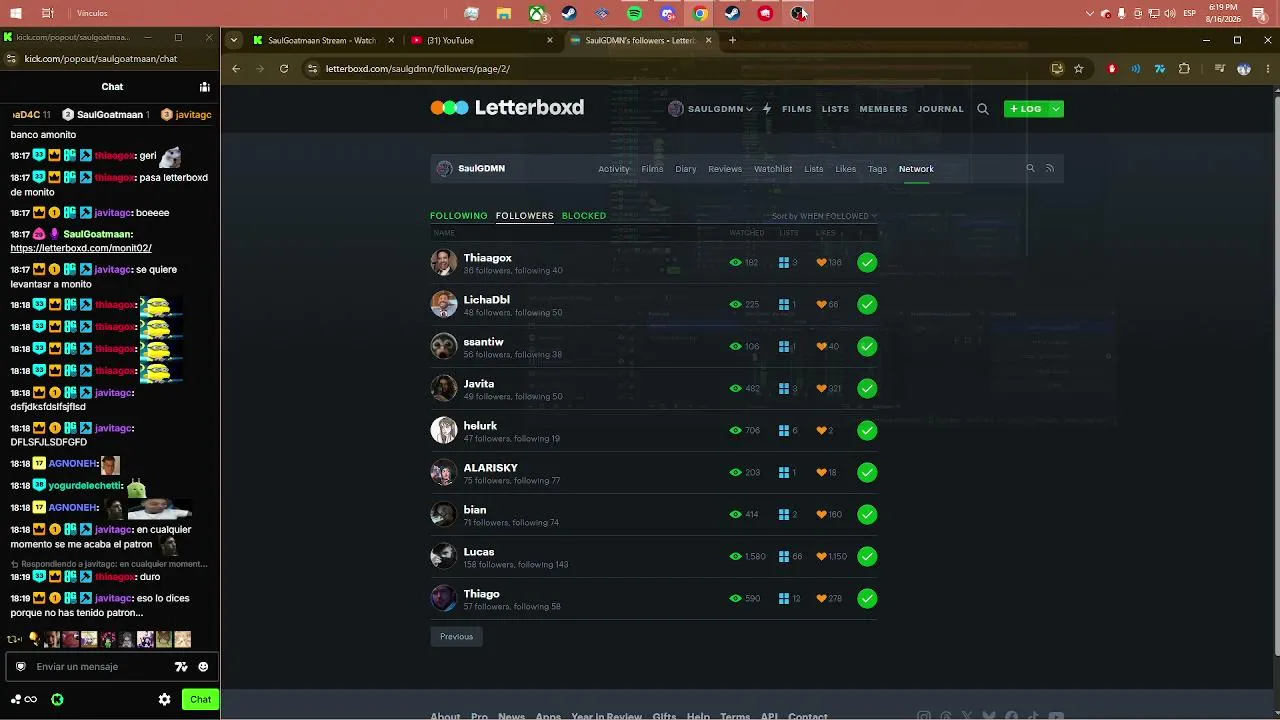Toggle following for helurk
Viewport: 1280px width, 720px height.
[x=867, y=430]
